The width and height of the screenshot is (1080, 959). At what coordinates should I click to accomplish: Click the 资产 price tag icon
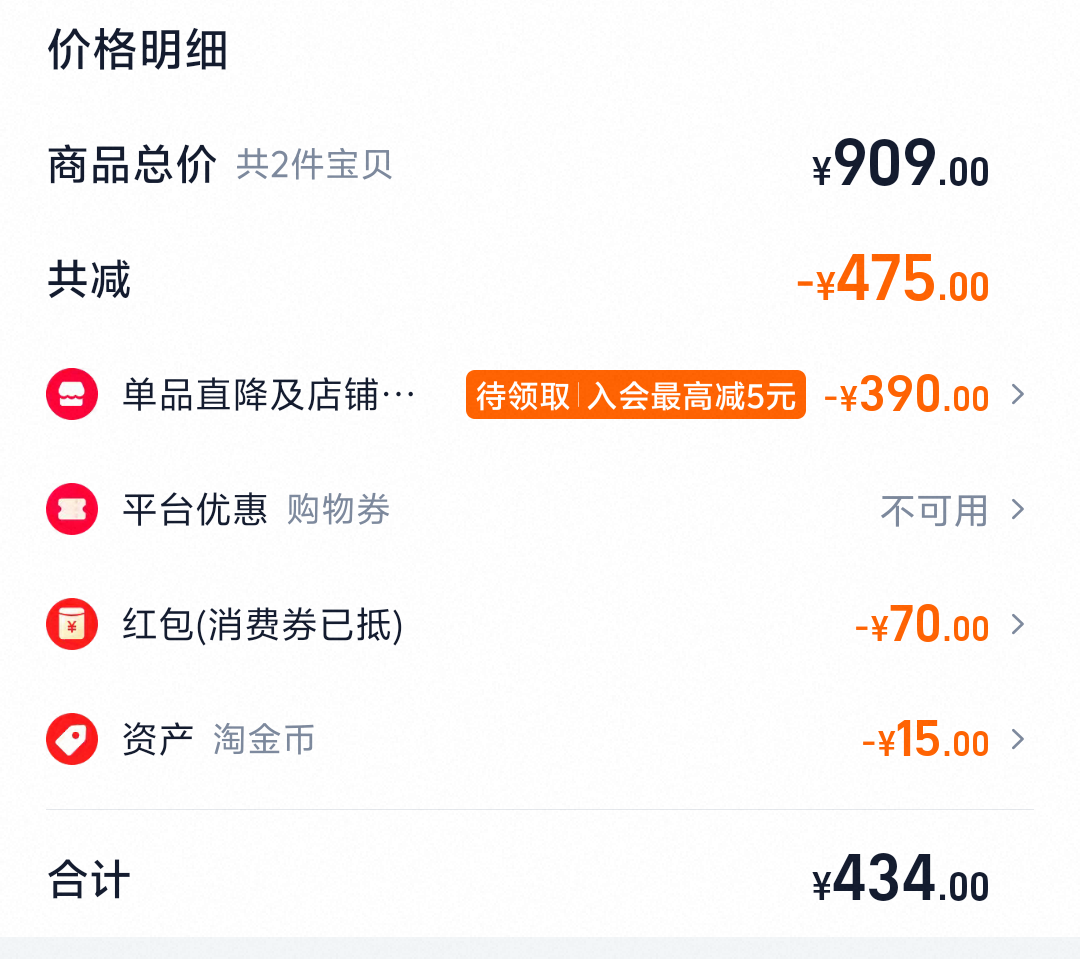[72, 740]
